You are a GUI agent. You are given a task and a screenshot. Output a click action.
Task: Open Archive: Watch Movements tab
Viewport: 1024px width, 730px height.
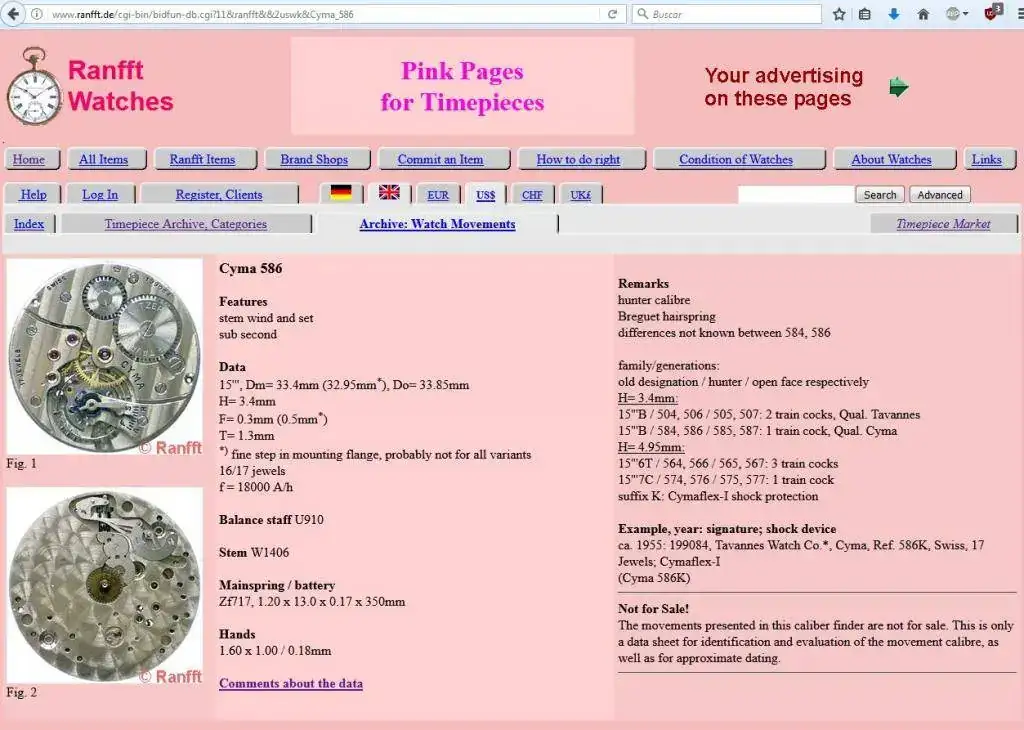click(x=437, y=224)
